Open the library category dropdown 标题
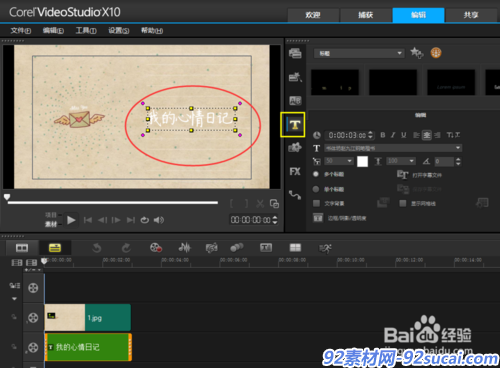 pyautogui.click(x=359, y=53)
